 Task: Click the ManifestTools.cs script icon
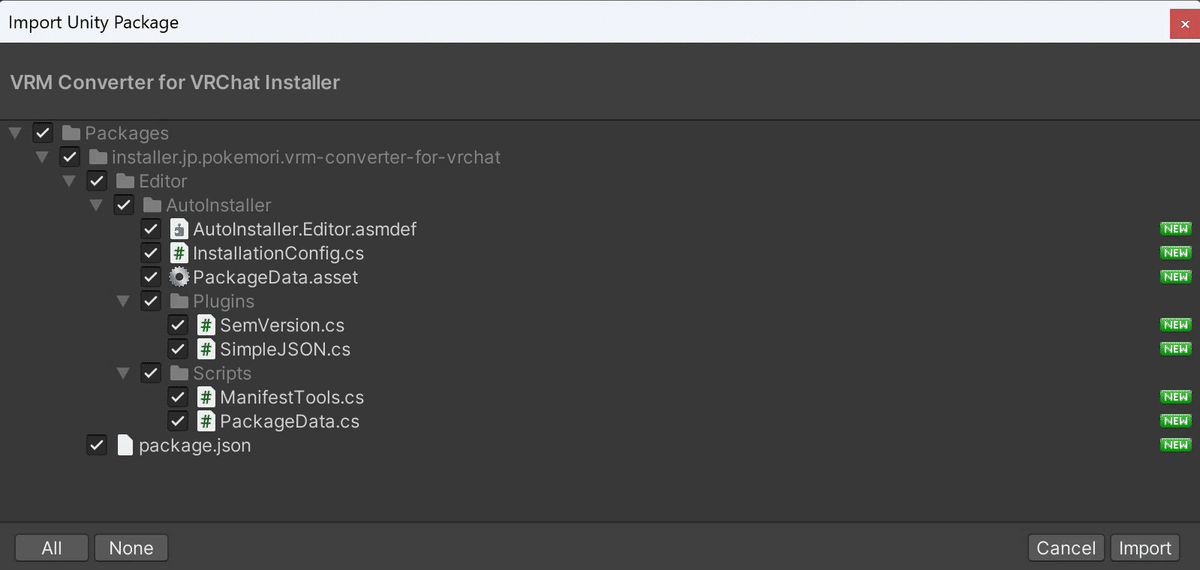point(206,397)
